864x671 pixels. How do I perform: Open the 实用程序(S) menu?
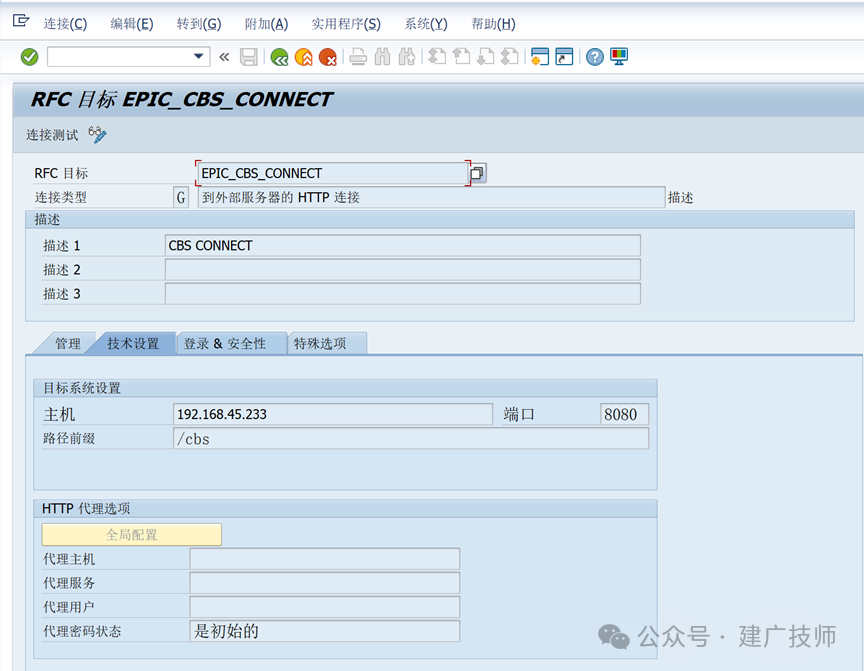point(346,24)
